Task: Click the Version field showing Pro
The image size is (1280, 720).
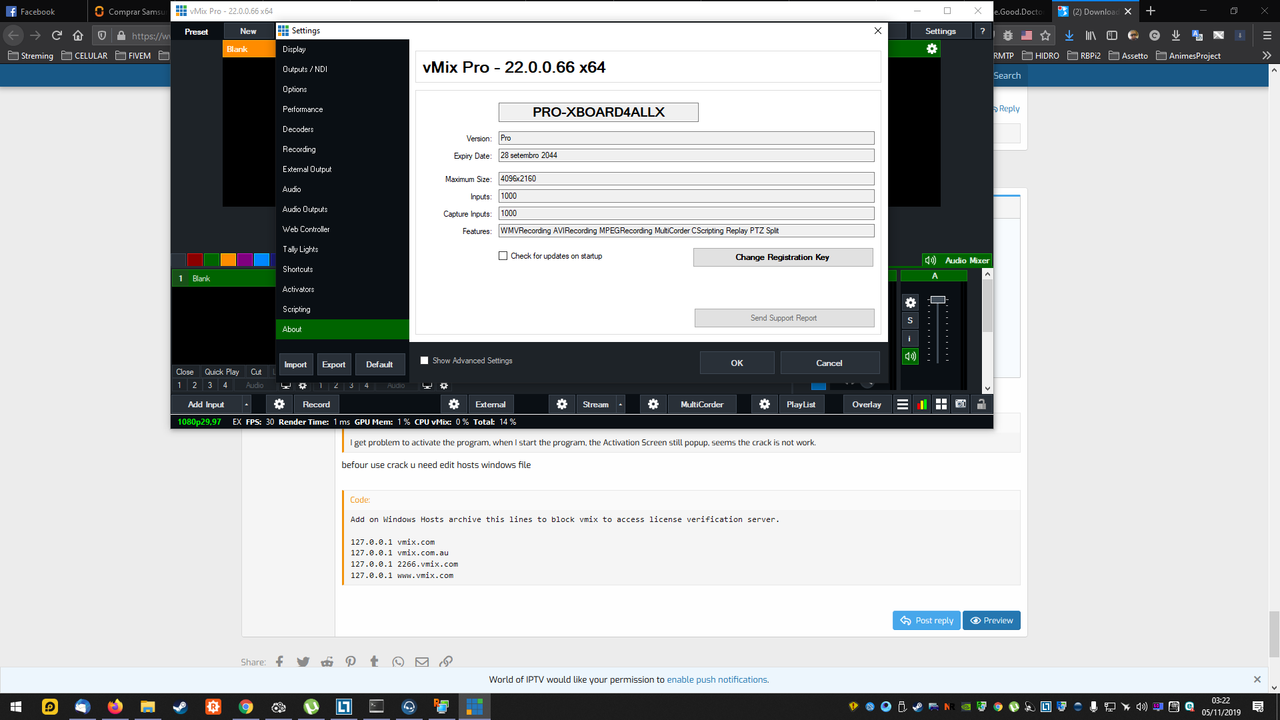Action: click(x=687, y=138)
